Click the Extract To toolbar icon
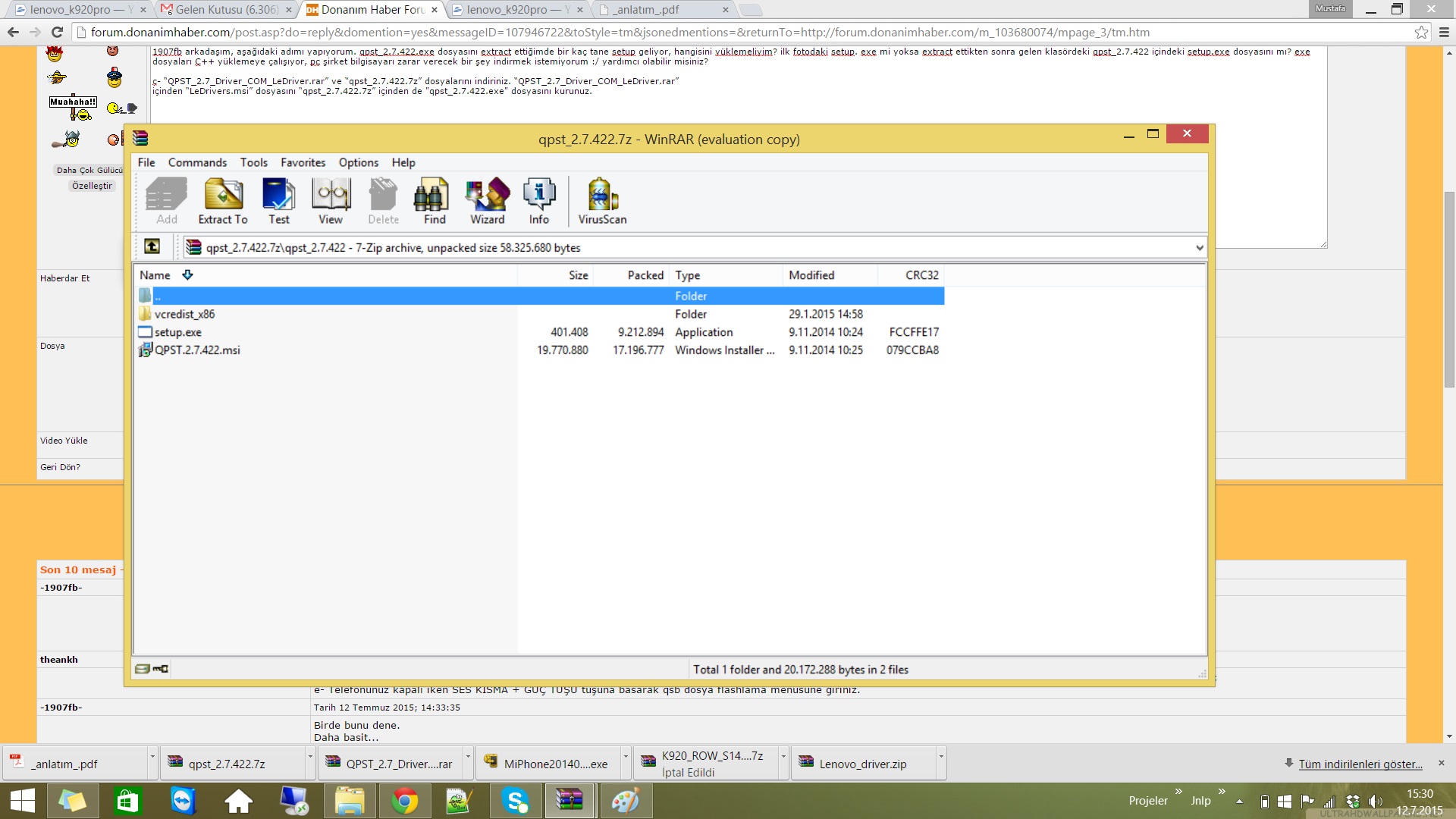Viewport: 1456px width, 819px height. [223, 201]
